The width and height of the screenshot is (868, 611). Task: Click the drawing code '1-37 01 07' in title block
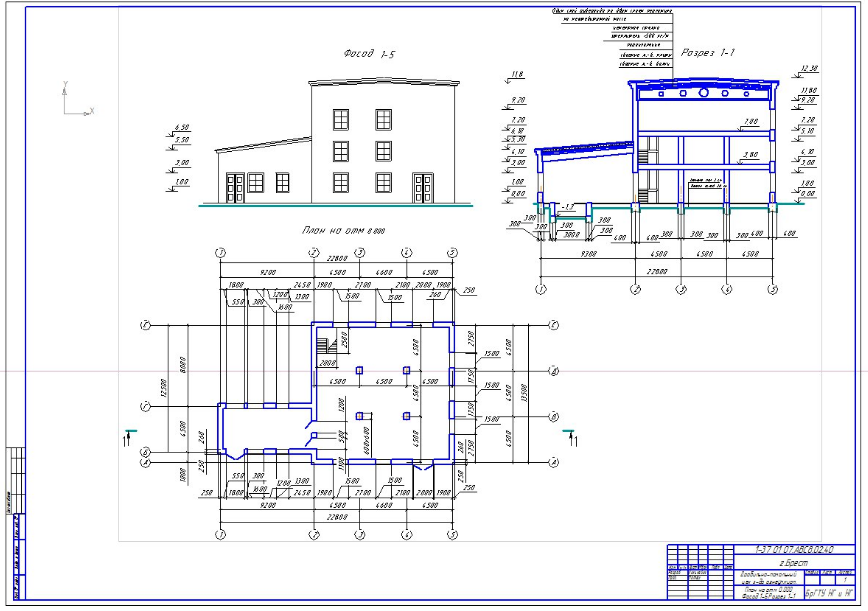coord(793,550)
